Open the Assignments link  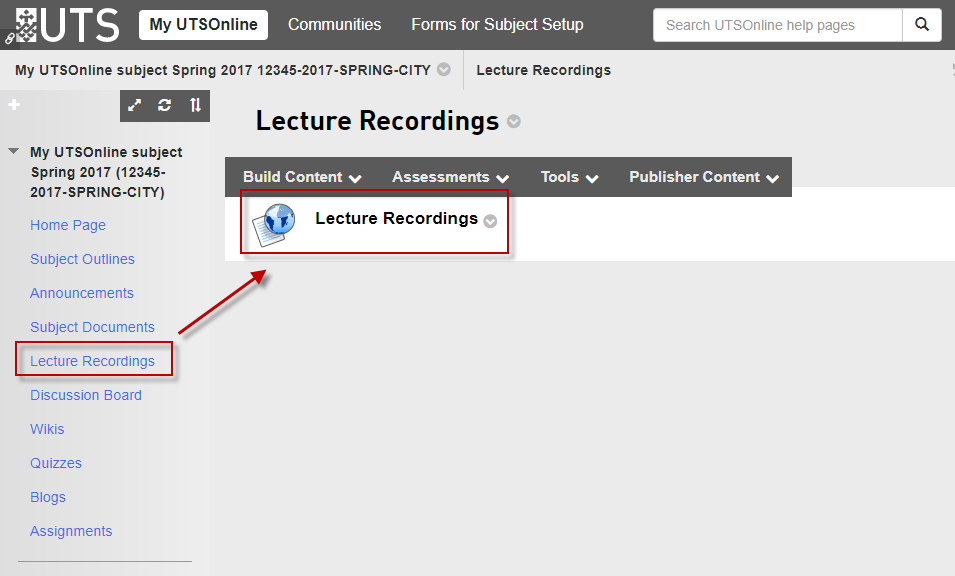pyautogui.click(x=71, y=532)
